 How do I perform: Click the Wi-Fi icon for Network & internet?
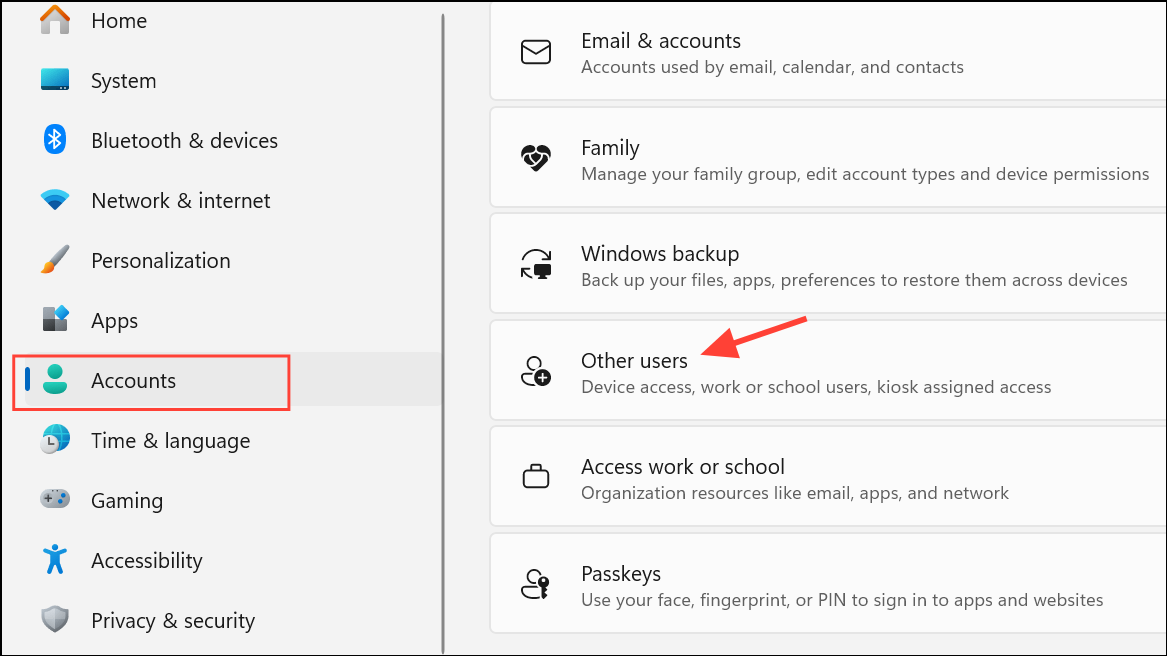coord(55,200)
